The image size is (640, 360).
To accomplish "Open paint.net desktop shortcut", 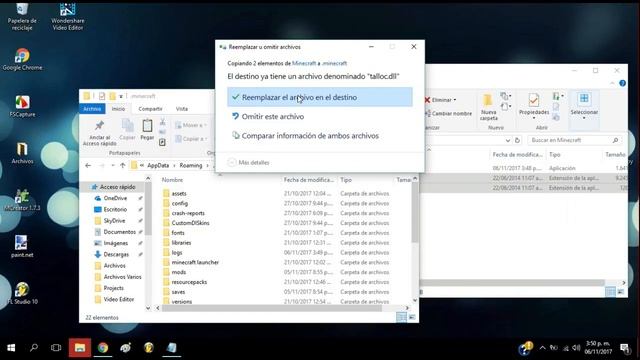I will [x=22, y=247].
